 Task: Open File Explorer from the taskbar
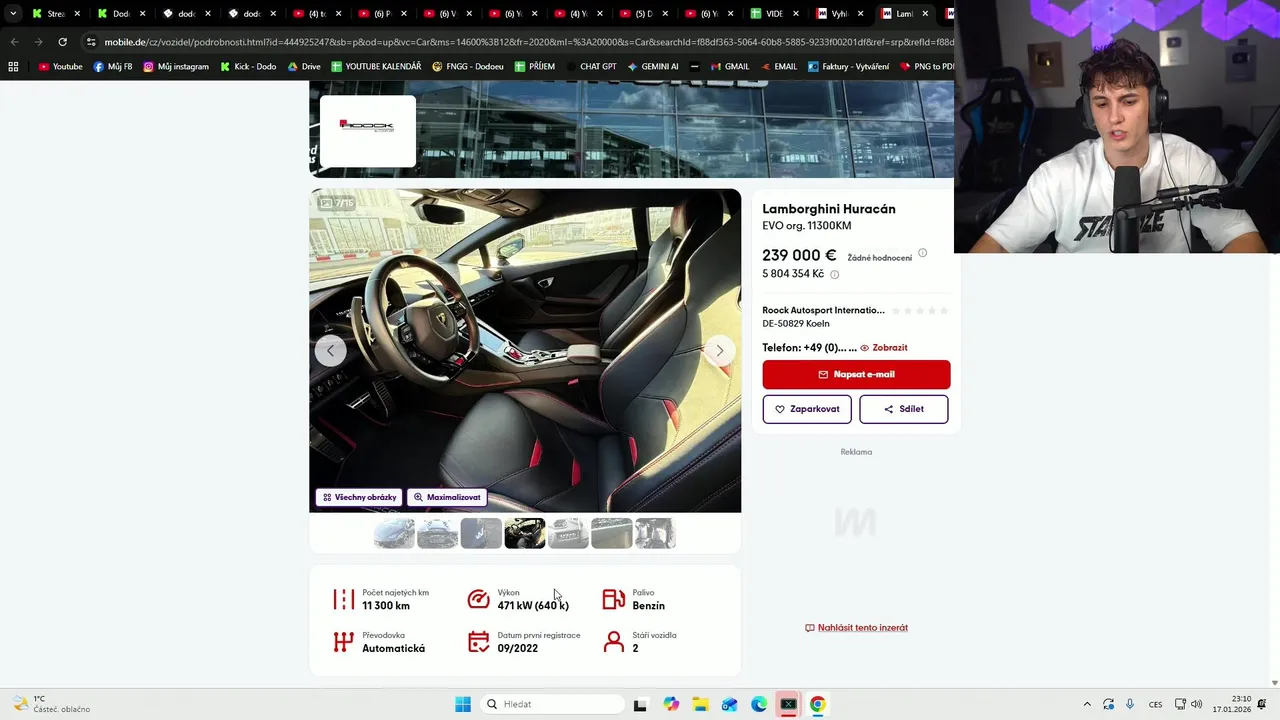pos(700,704)
